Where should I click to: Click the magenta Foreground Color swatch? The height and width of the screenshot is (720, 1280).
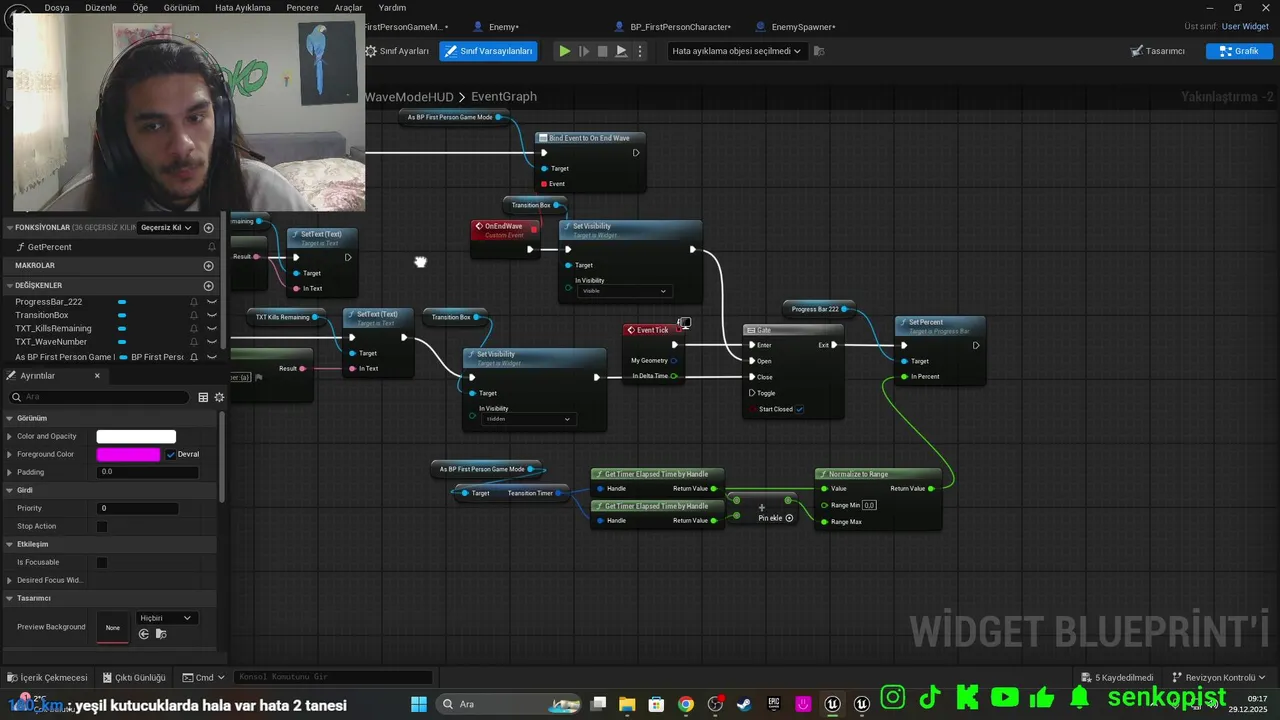(128, 454)
